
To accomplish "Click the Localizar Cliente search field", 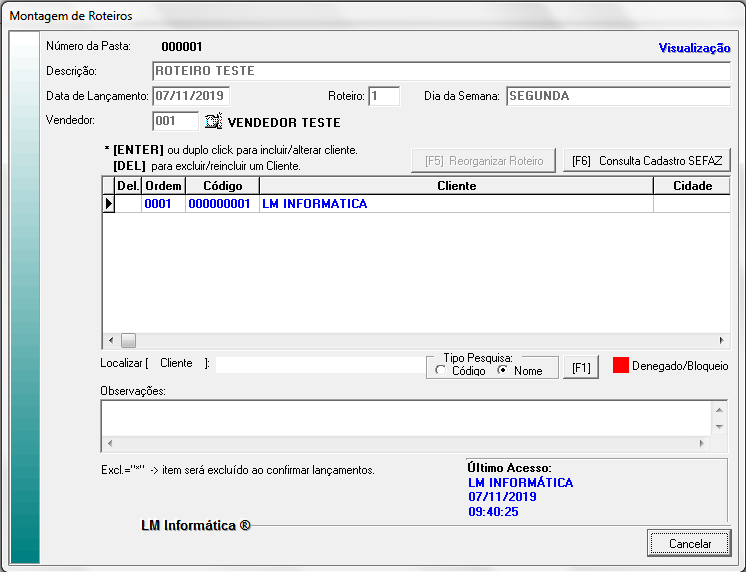I will click(x=320, y=364).
